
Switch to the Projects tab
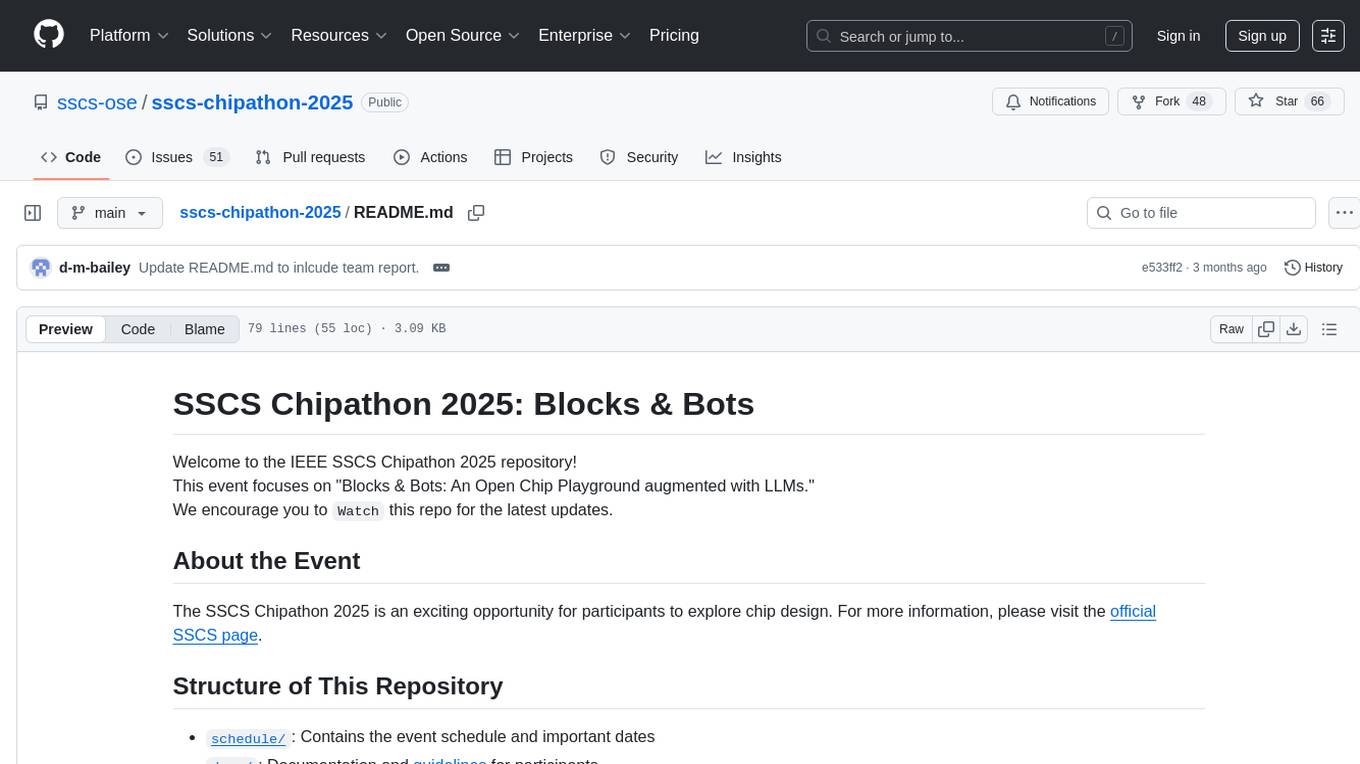533,157
